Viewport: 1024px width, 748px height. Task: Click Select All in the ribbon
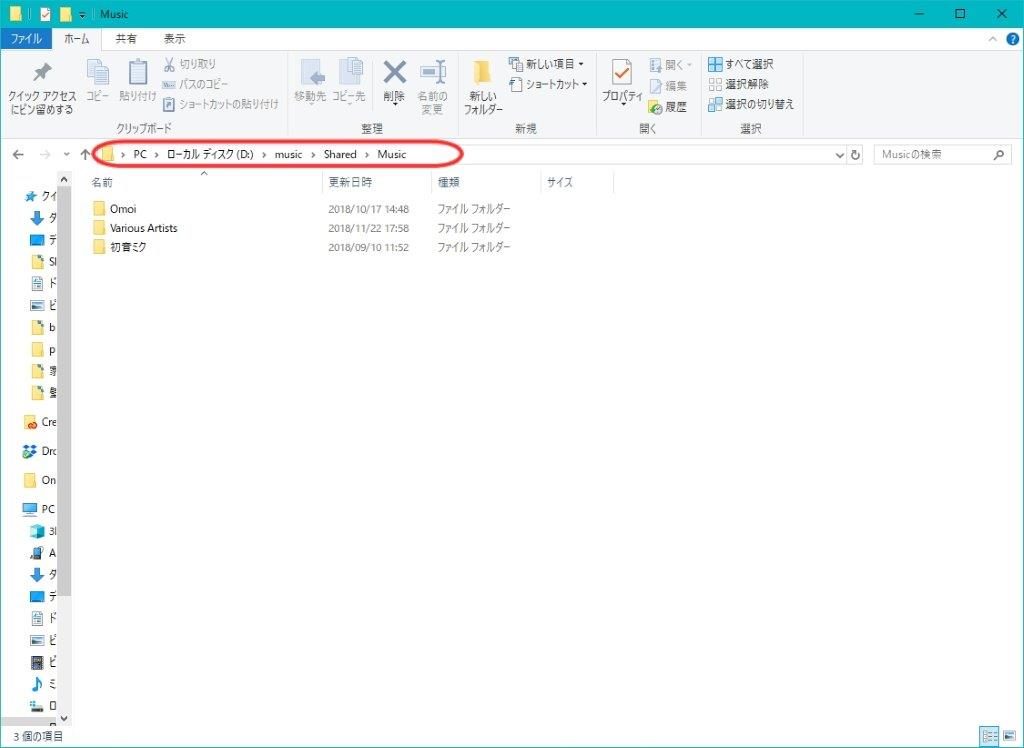(x=740, y=64)
